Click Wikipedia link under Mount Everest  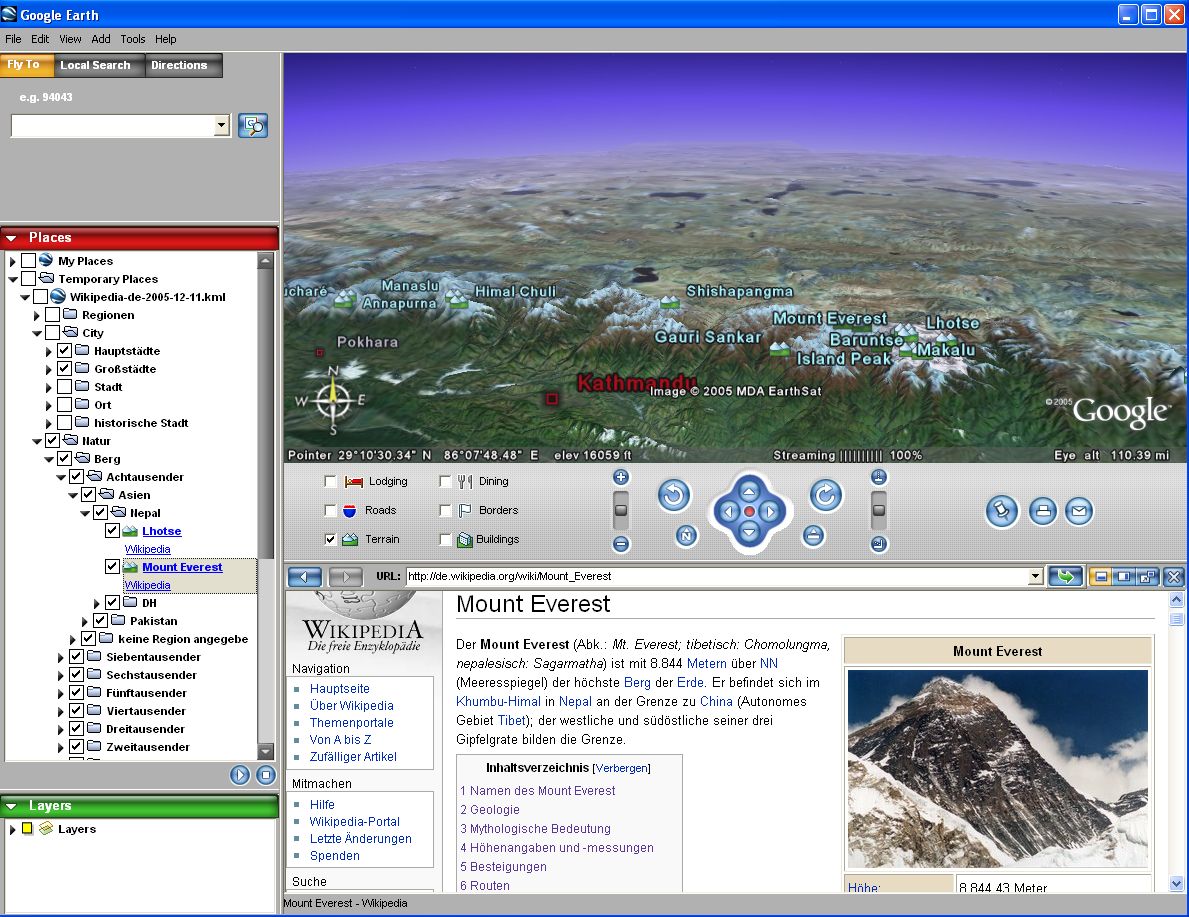click(x=147, y=585)
